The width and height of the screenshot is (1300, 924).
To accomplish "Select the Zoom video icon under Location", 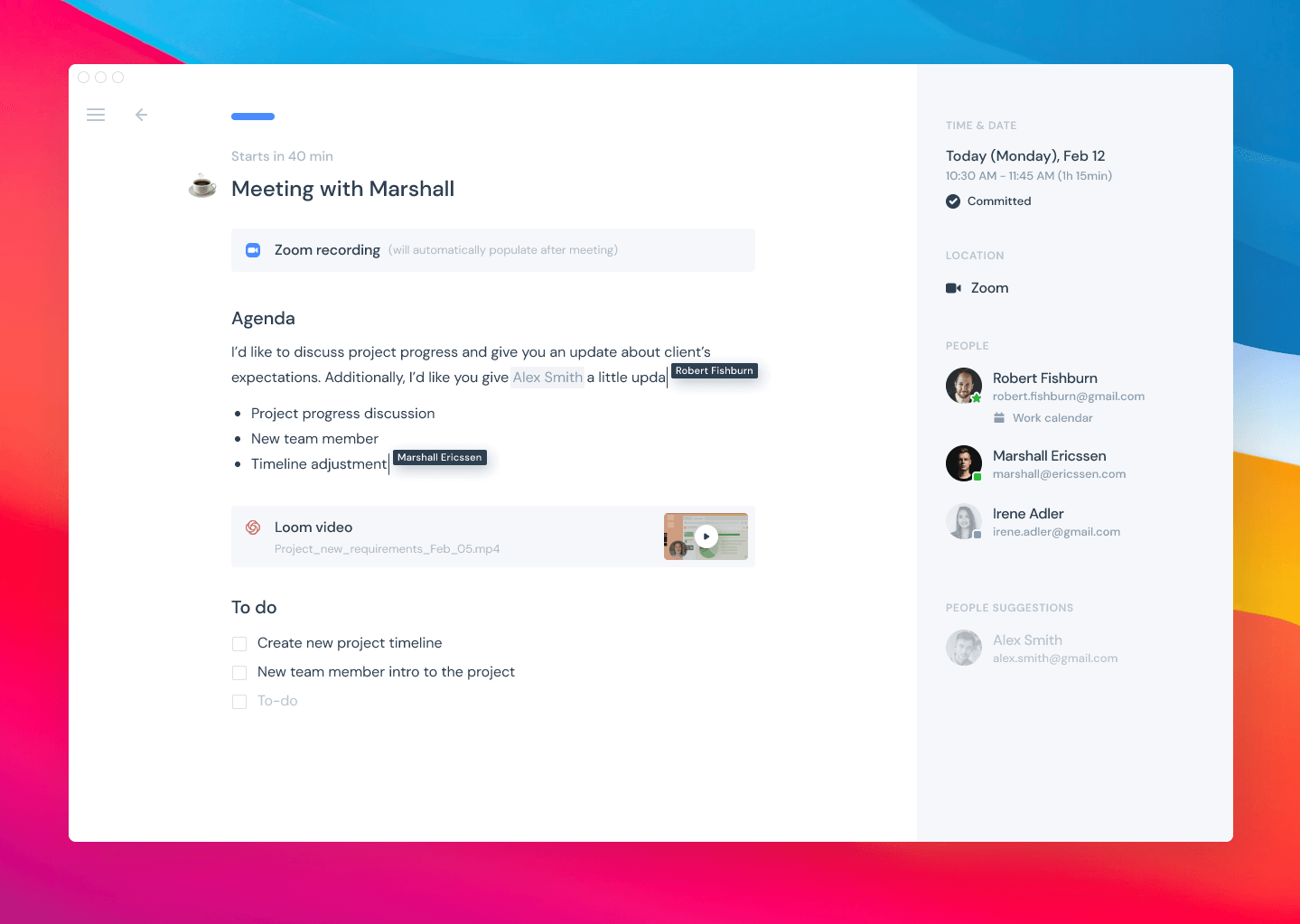I will [x=953, y=287].
